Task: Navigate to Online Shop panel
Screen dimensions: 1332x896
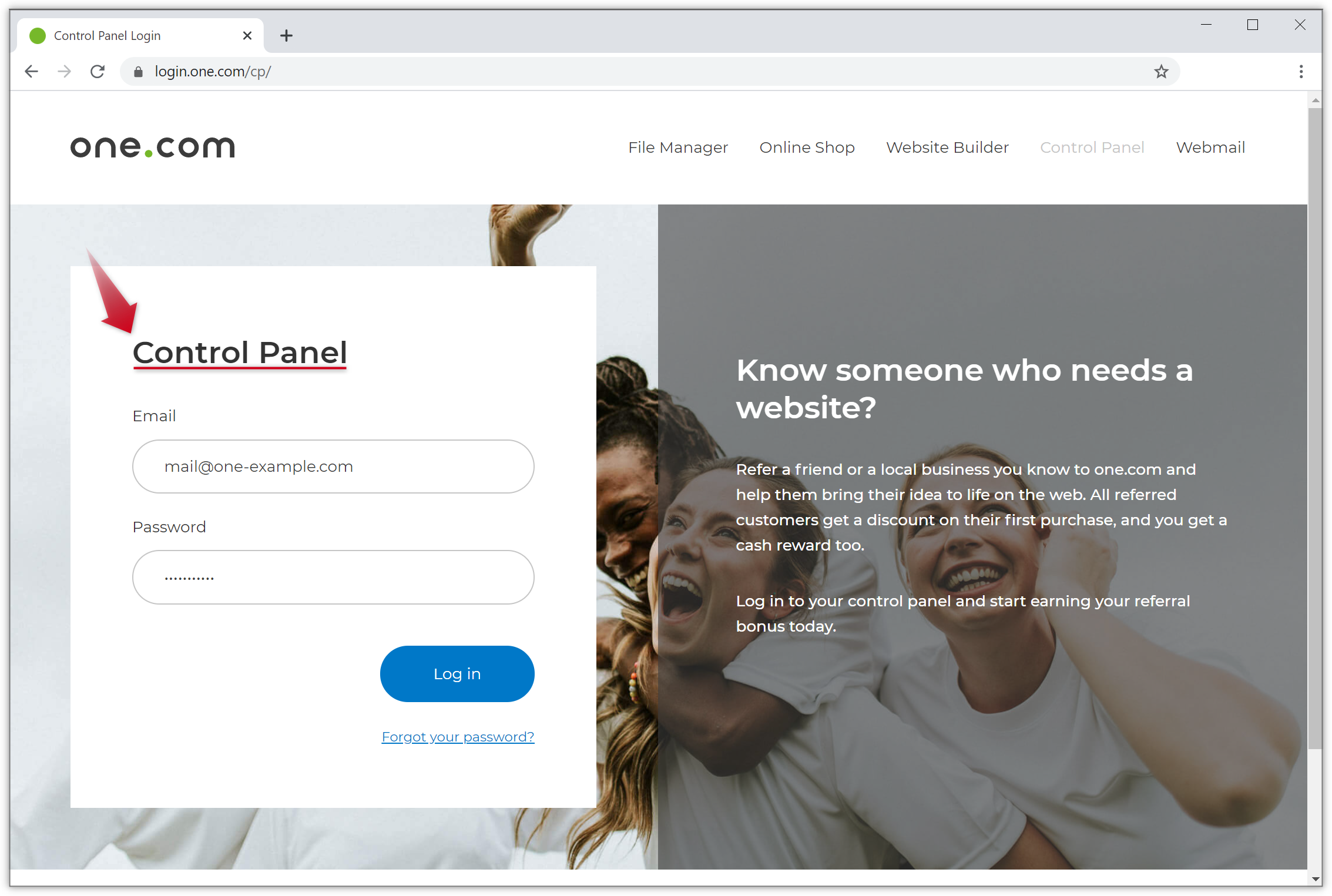Action: 806,147
